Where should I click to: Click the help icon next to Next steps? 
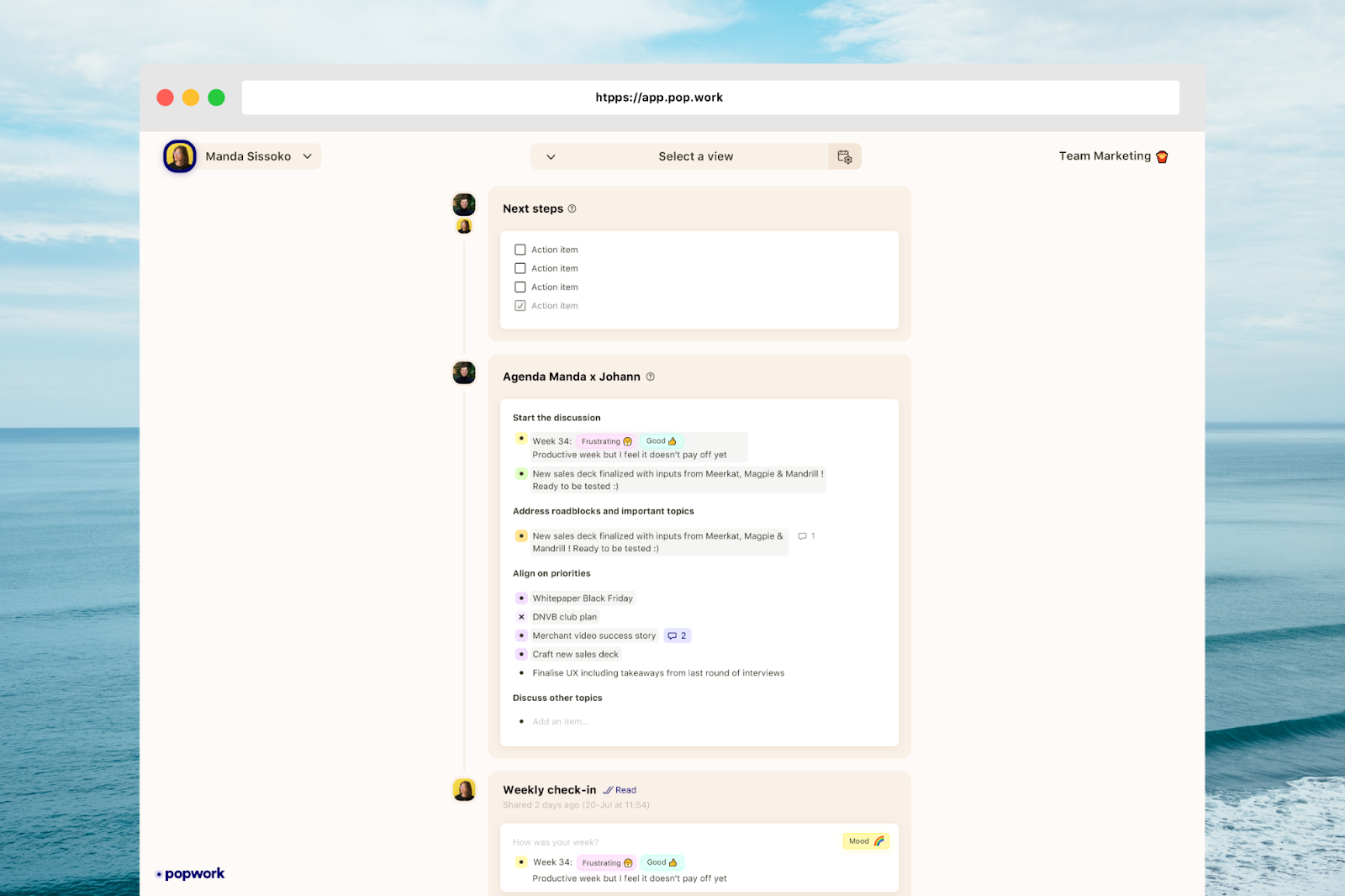coord(572,208)
